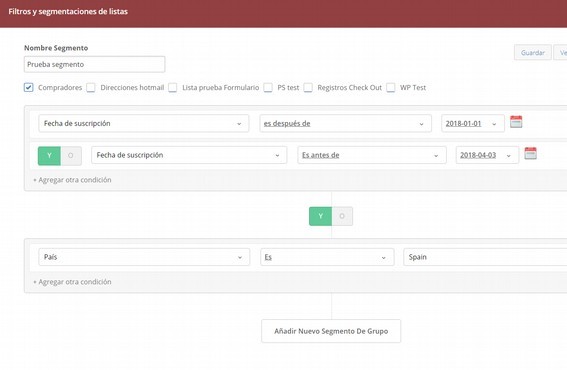Screen dimensions: 567x370
Task: Check the WP Test list checkbox
Action: [x=391, y=88]
